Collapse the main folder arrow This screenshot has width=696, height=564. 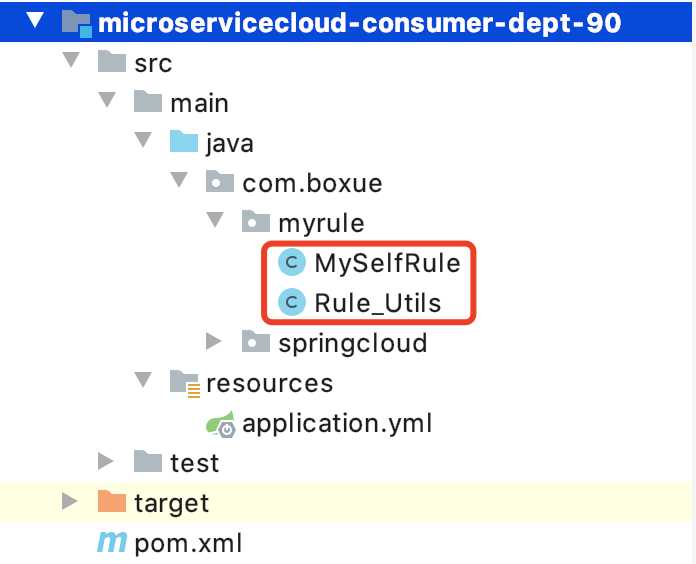point(107,99)
